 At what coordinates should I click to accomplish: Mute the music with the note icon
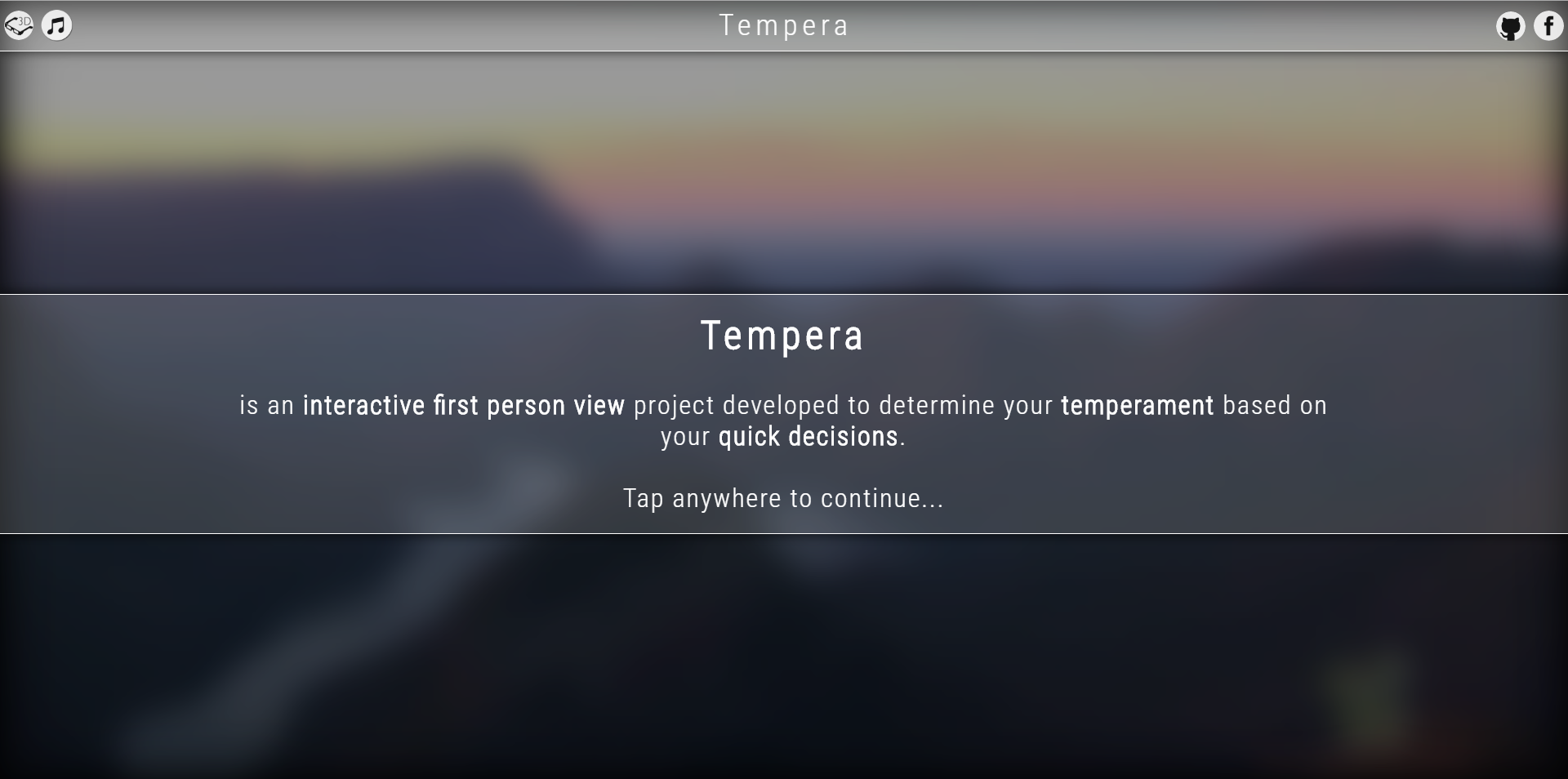click(57, 26)
